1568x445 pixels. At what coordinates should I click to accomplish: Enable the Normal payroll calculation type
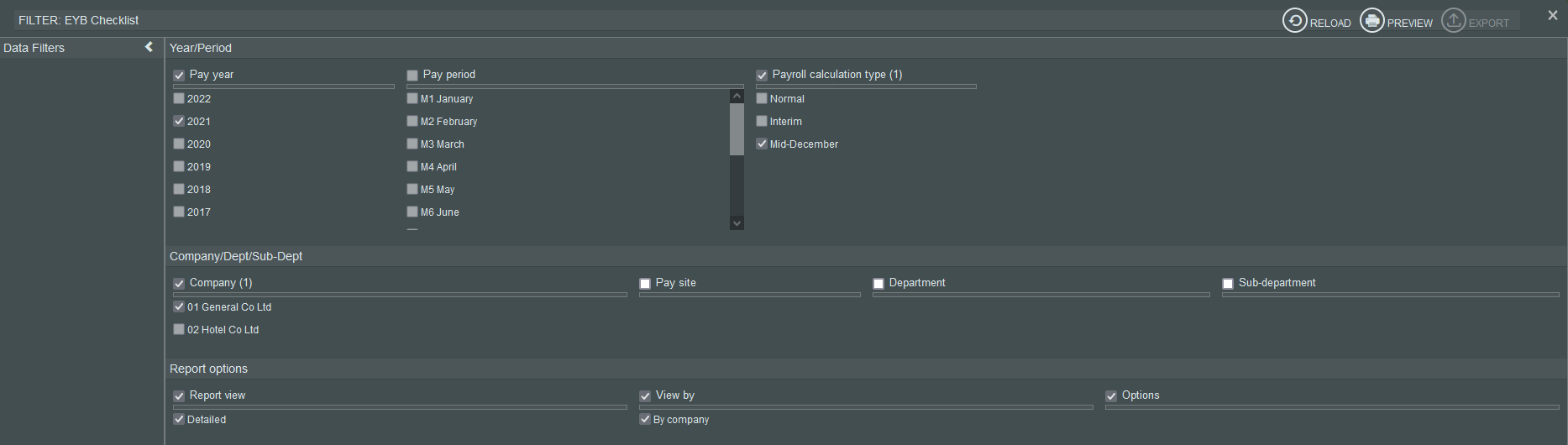[x=762, y=98]
